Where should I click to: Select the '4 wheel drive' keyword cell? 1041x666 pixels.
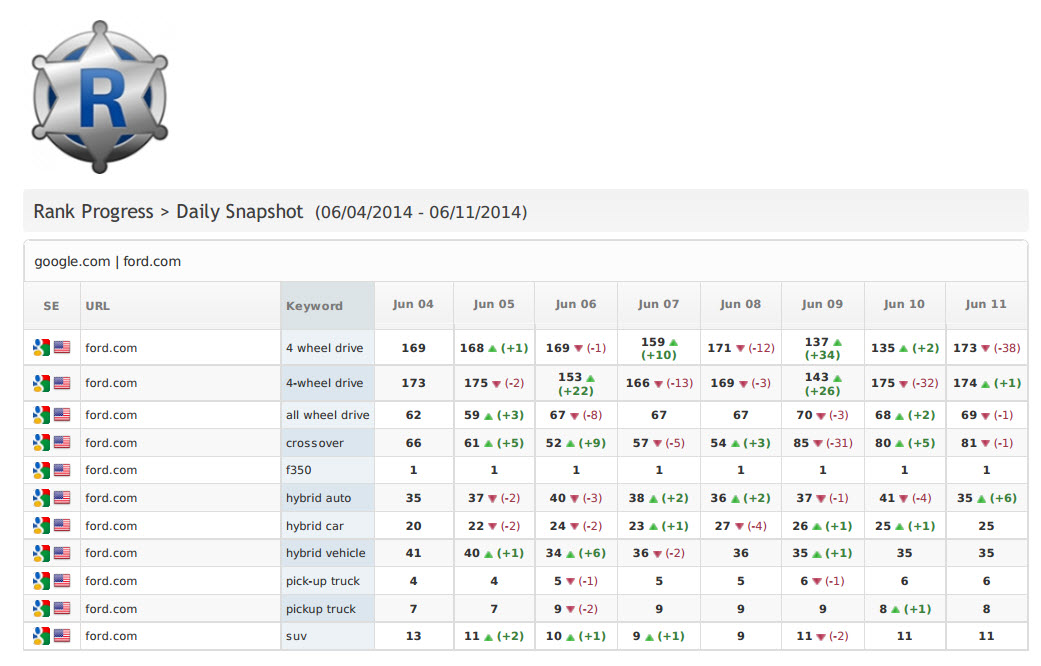(x=327, y=347)
